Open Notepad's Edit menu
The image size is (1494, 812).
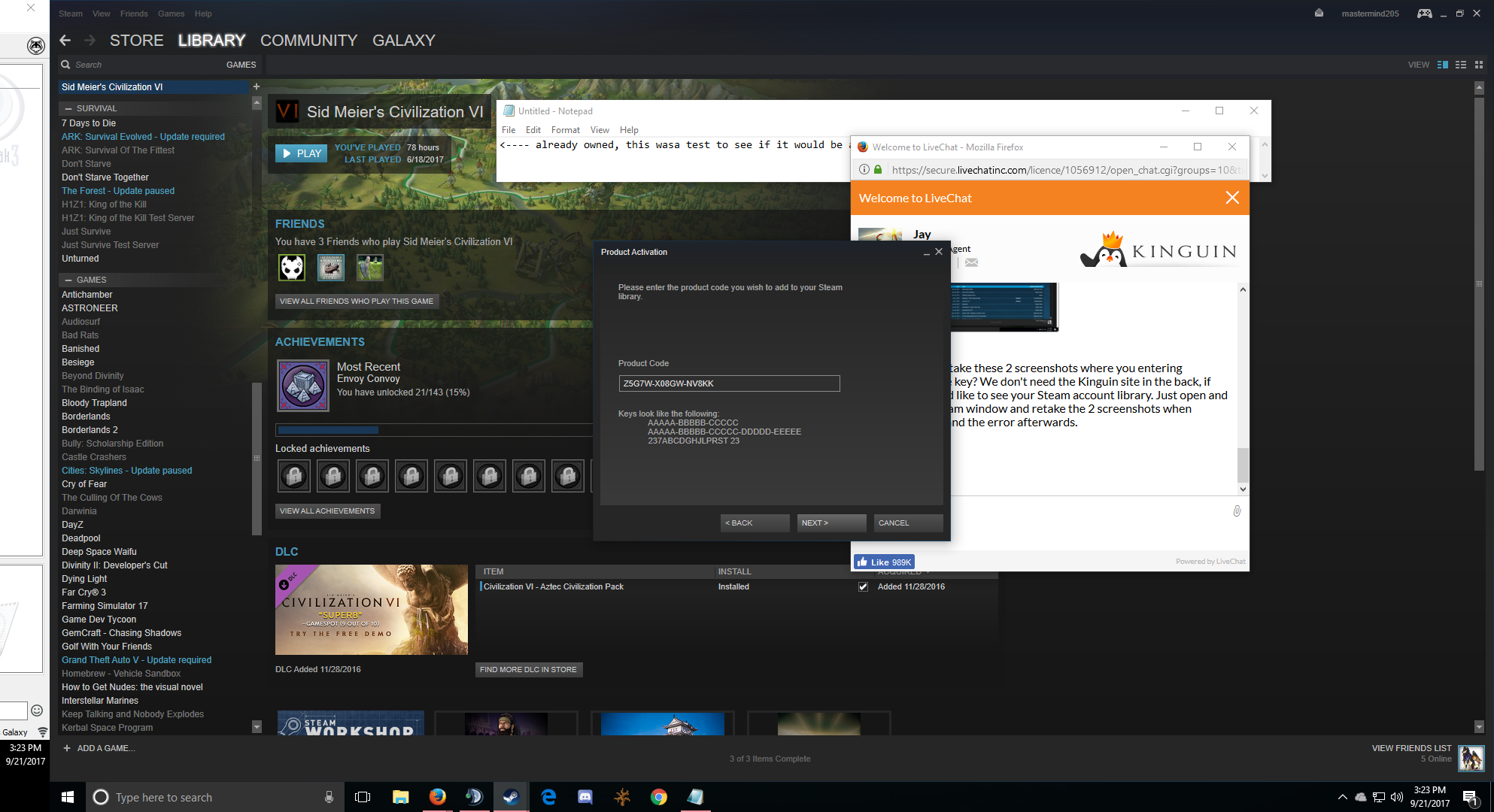533,130
